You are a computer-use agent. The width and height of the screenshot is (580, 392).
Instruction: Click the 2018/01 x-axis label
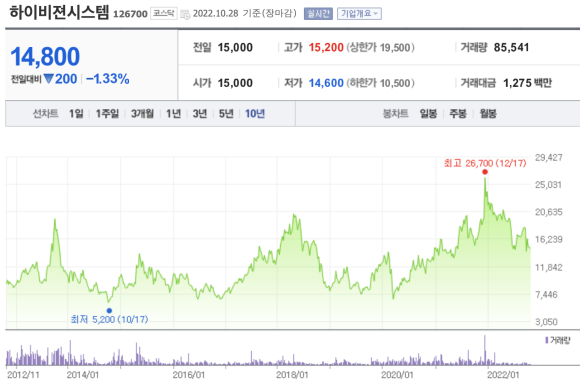coord(292,375)
